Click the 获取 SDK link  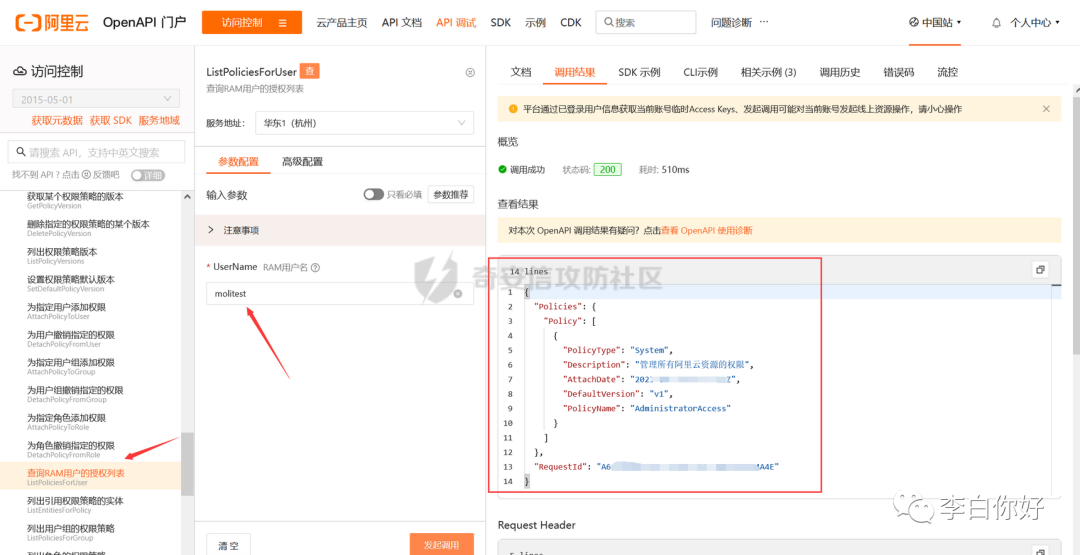[110, 121]
